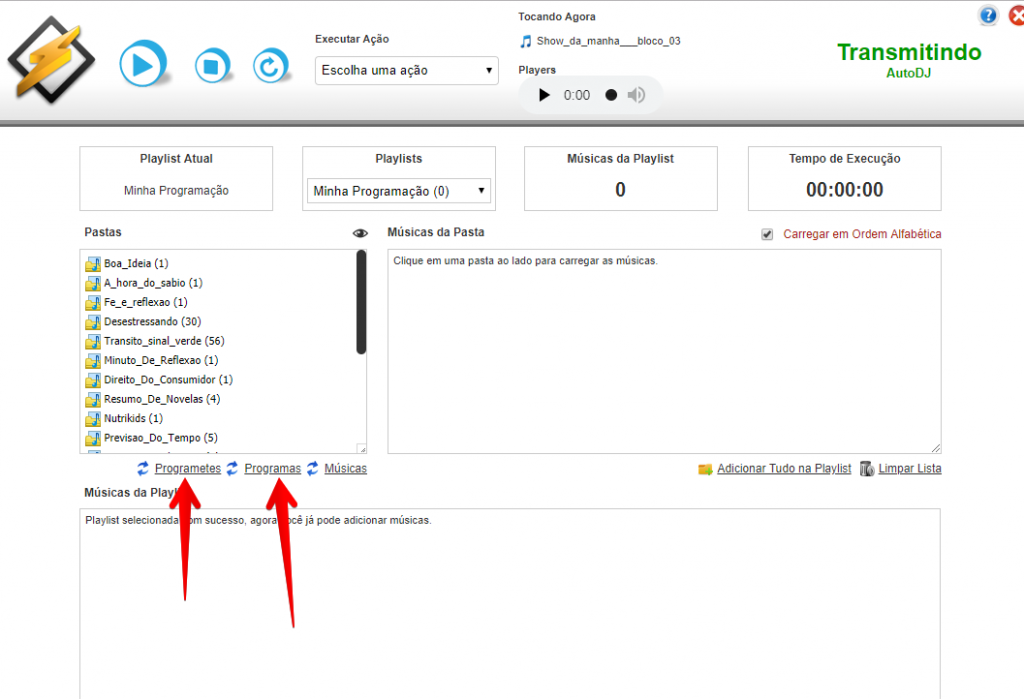Click the trash icon beside Limpar Lista
The width and height of the screenshot is (1024, 699).
tap(866, 468)
